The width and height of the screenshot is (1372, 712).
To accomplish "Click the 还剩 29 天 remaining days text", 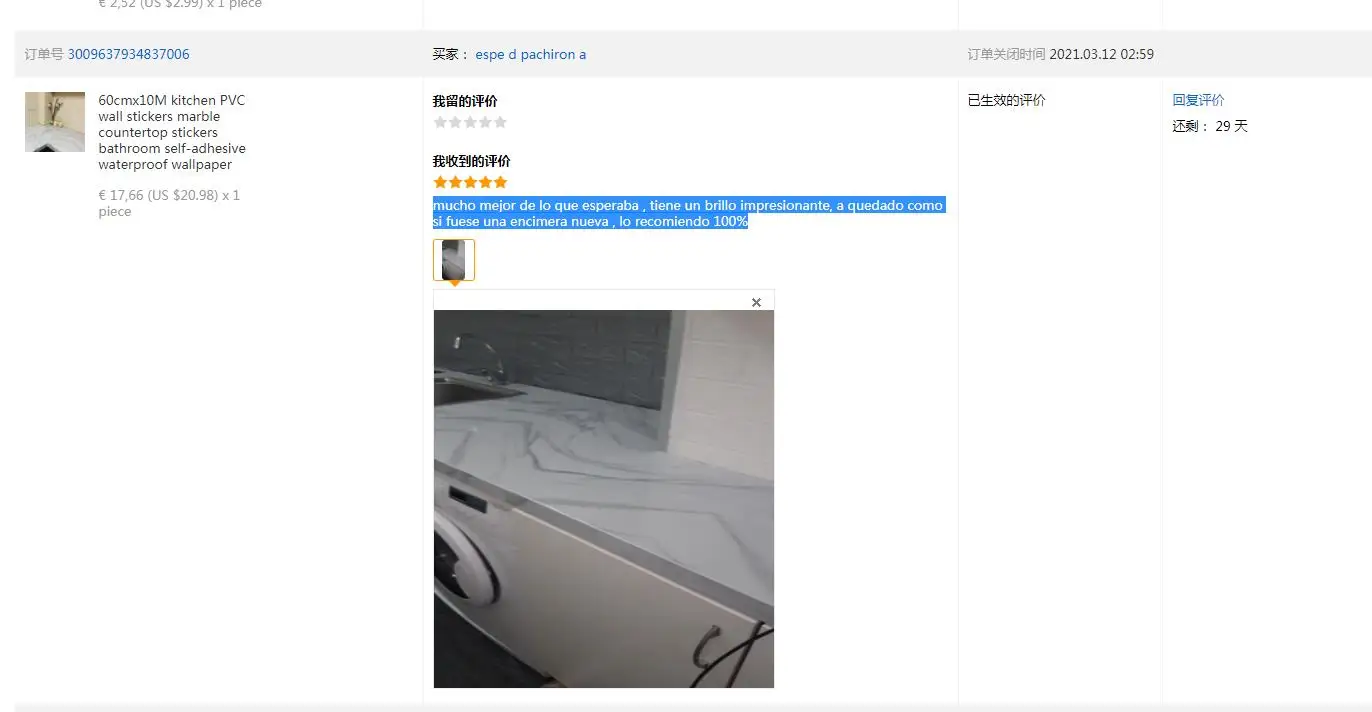I will tap(1210, 126).
